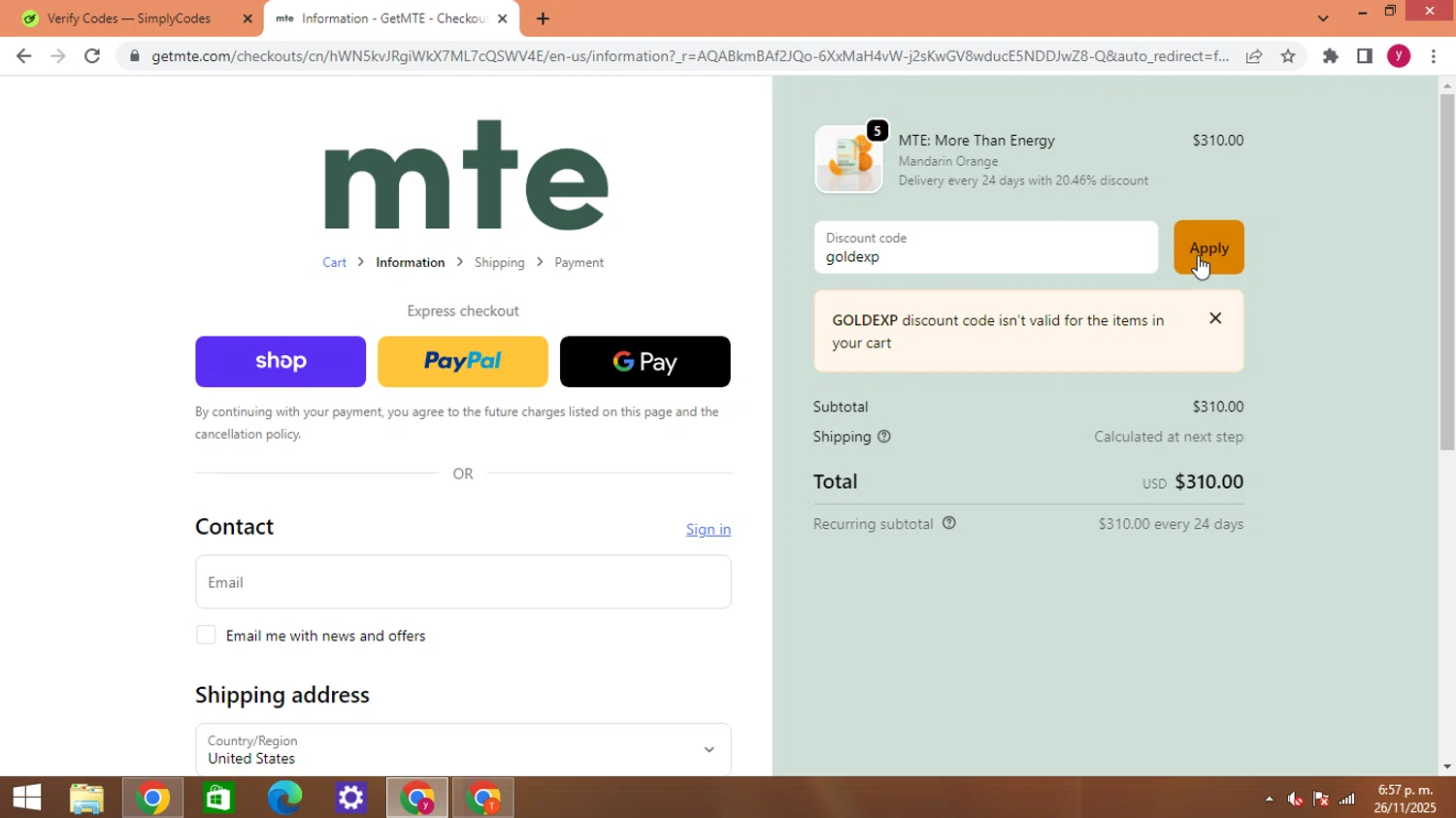Check out with Google Pay
Screen dimensions: 1456x818
pyautogui.click(x=645, y=361)
